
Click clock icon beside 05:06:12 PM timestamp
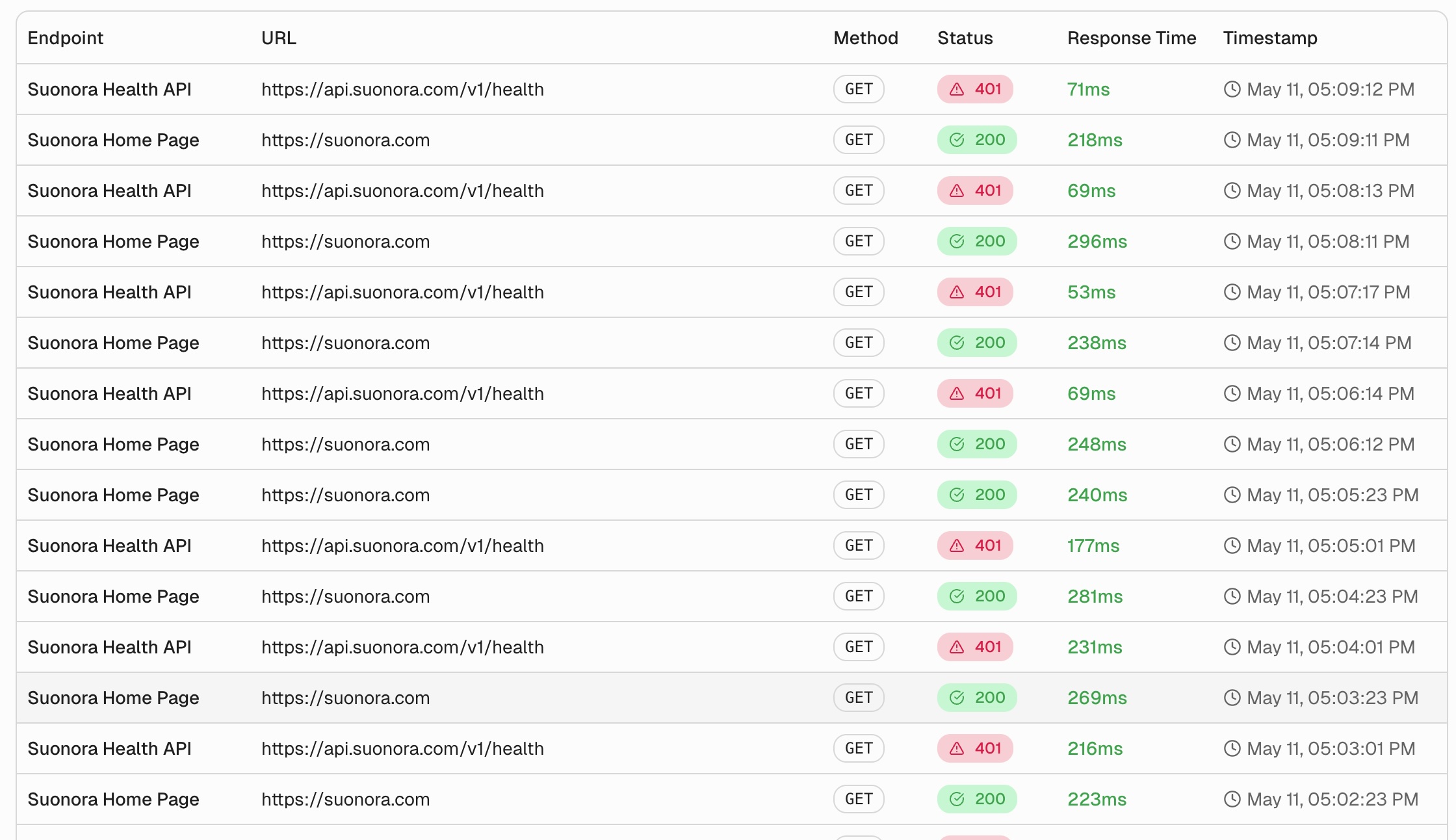(1232, 444)
